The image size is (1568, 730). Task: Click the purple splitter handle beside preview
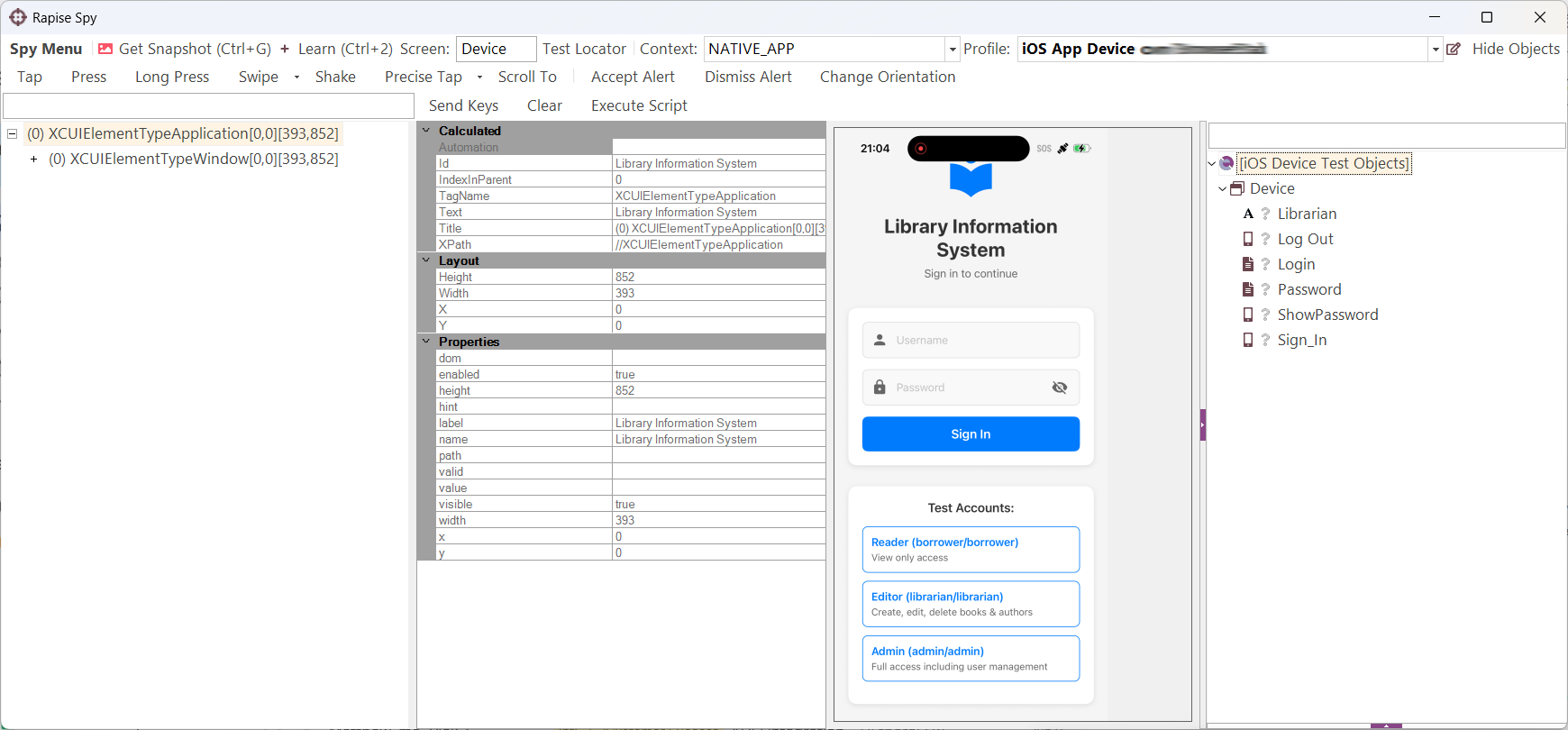1203,424
